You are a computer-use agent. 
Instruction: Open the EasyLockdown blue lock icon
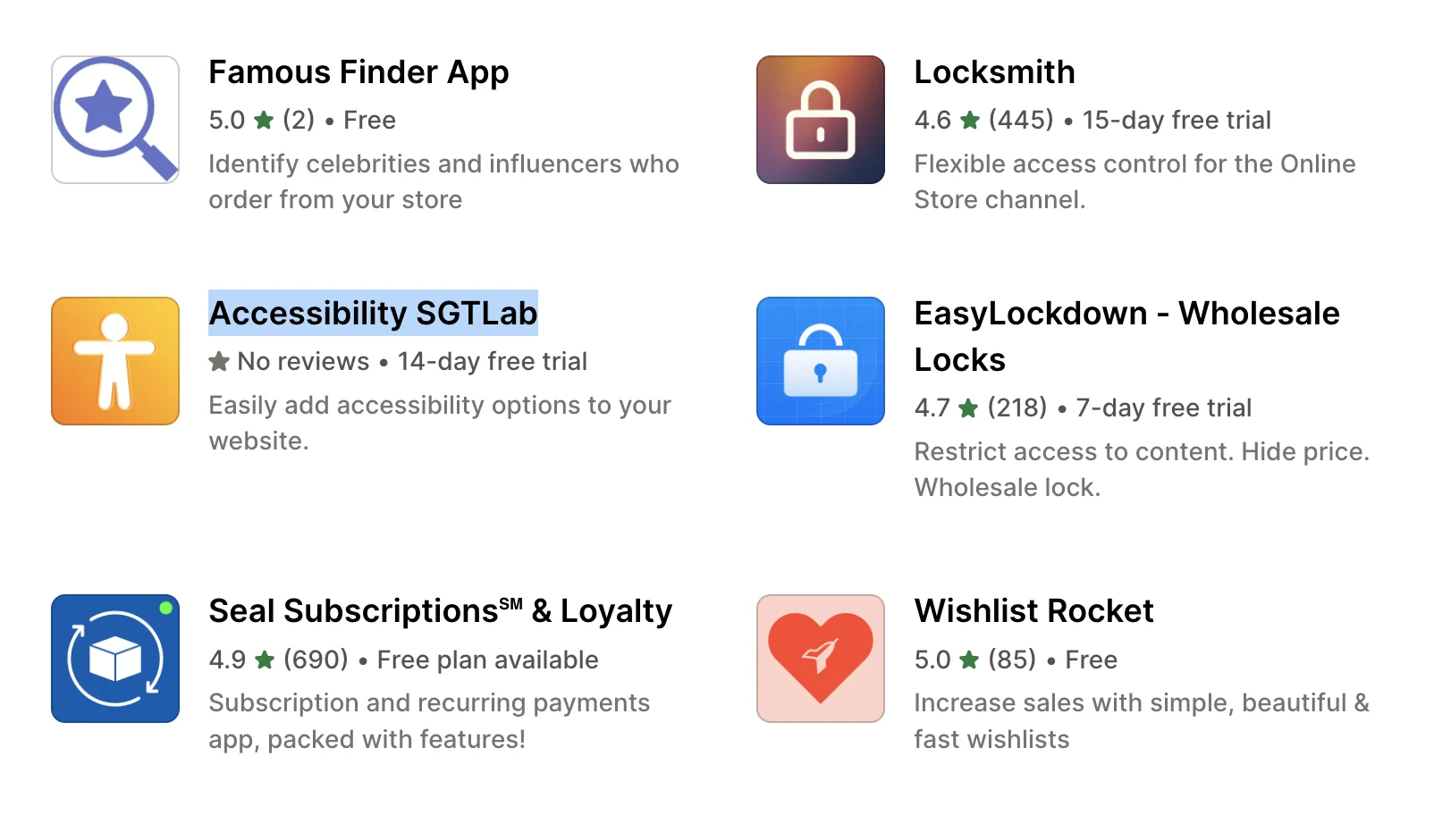(820, 360)
